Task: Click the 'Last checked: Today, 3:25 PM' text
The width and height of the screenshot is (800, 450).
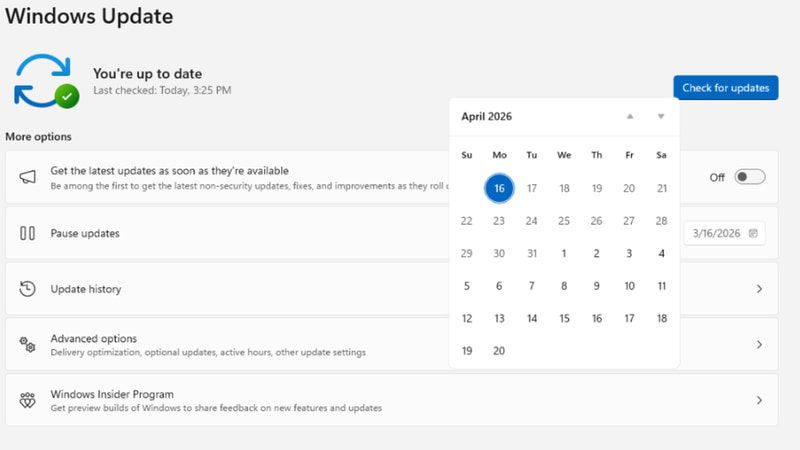Action: (162, 90)
